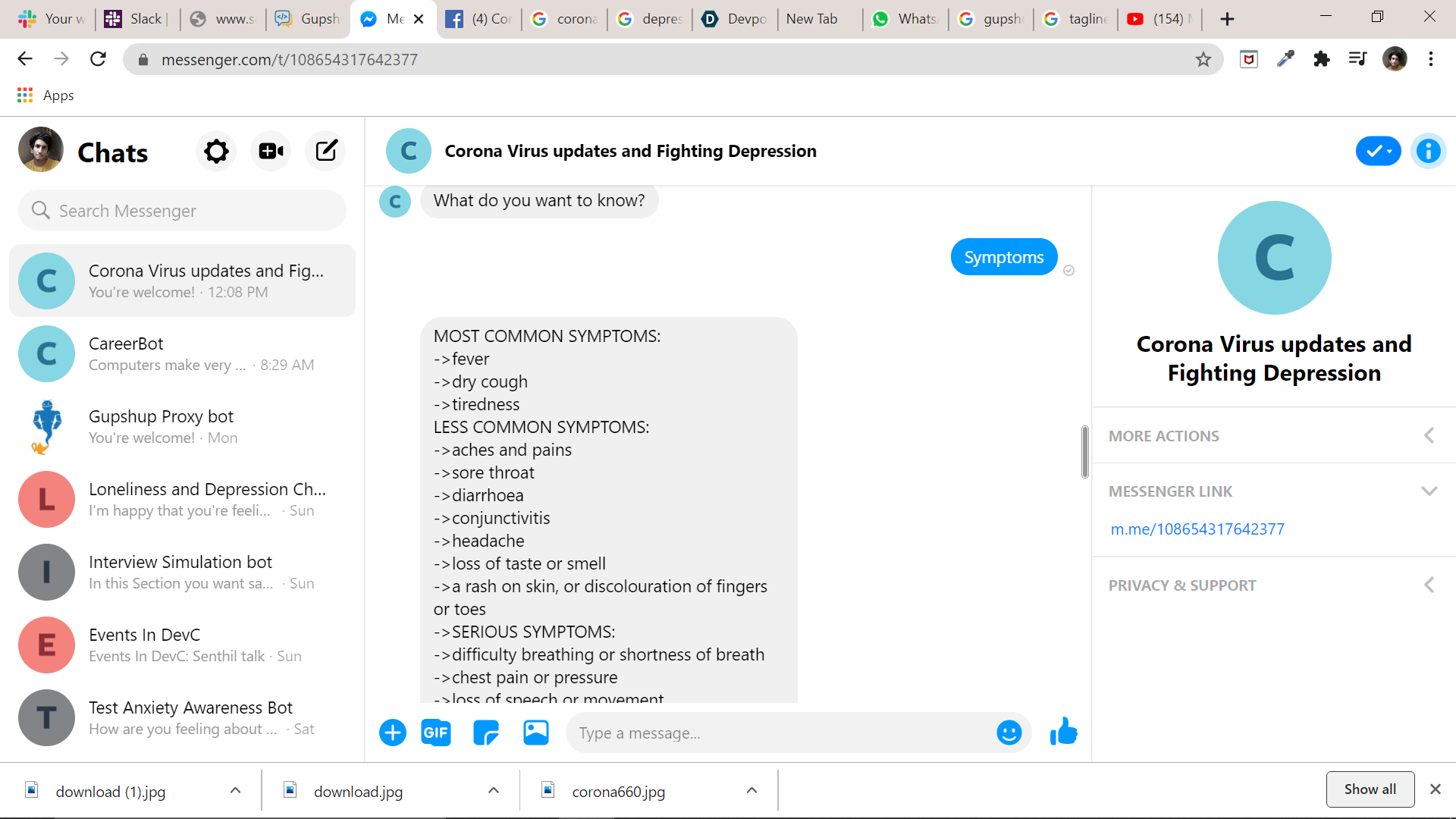Screen dimensions: 1456x819
Task: Open Messenger settings gear icon
Action: coord(216,151)
